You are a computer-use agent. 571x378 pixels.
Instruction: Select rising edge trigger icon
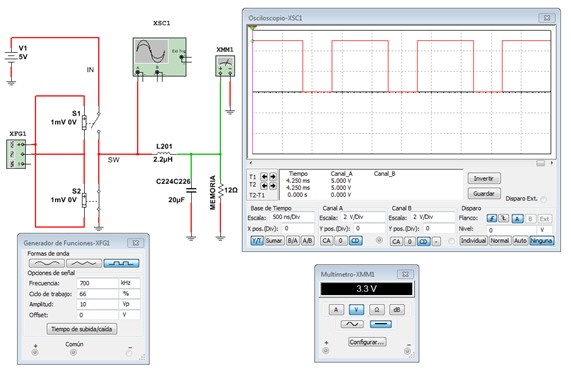pos(492,218)
